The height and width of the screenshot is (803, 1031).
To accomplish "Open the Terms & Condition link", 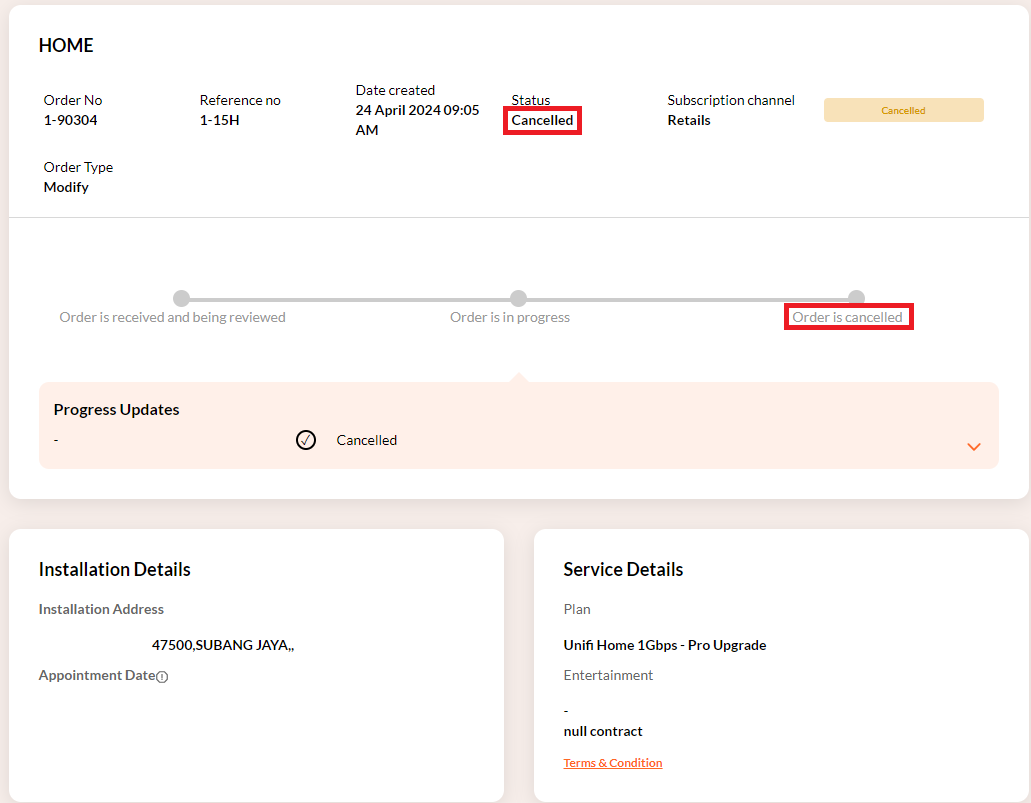I will (x=612, y=763).
